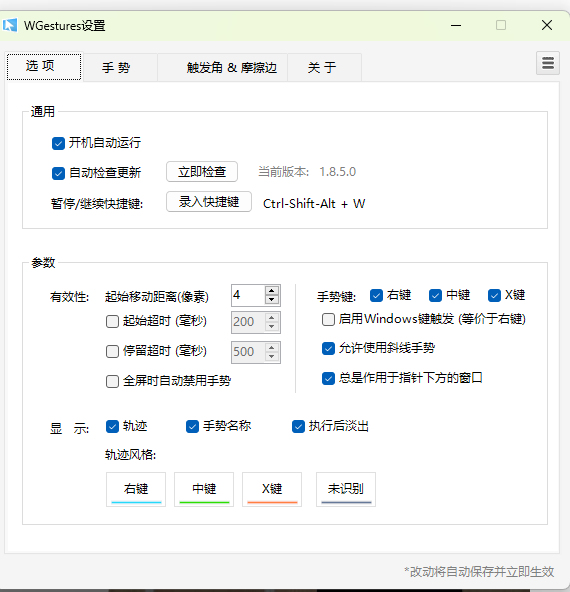The width and height of the screenshot is (570, 592).
Task: Click the 录入快捷键 button
Action: pos(209,202)
